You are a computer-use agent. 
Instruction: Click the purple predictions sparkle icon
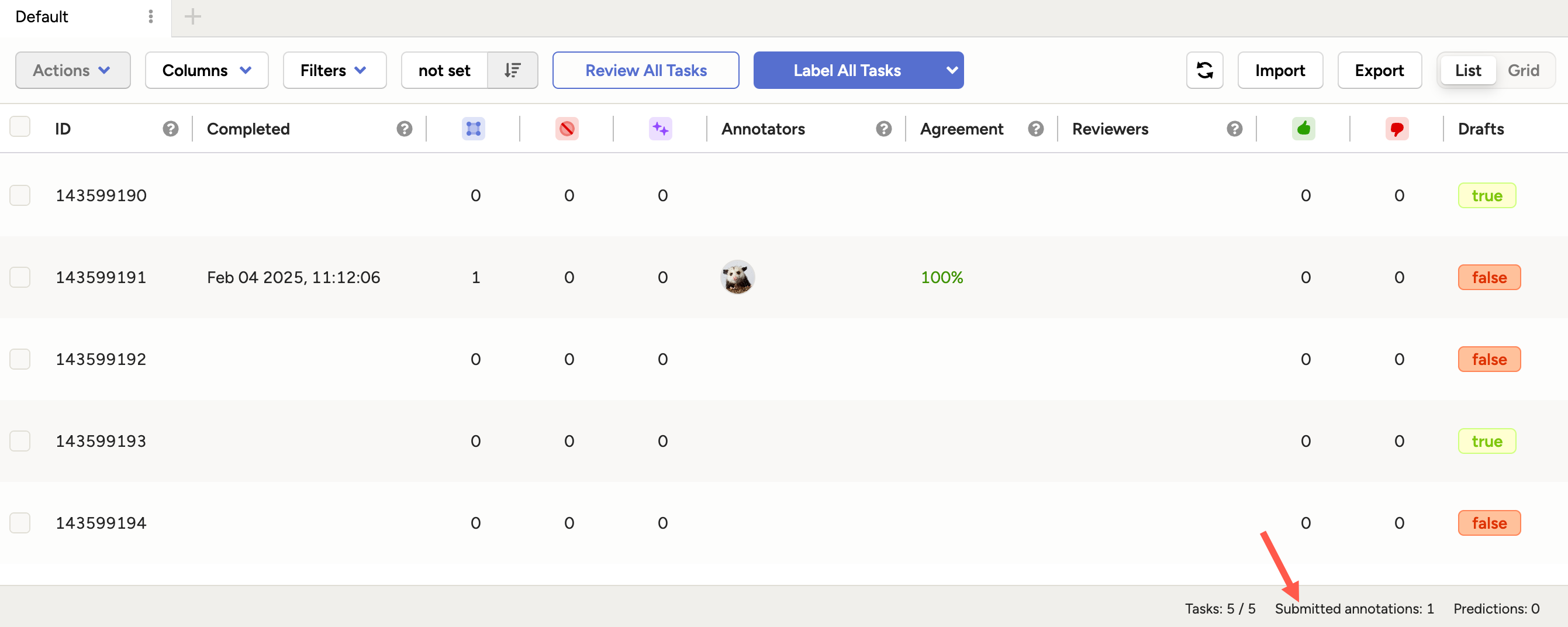coord(661,129)
